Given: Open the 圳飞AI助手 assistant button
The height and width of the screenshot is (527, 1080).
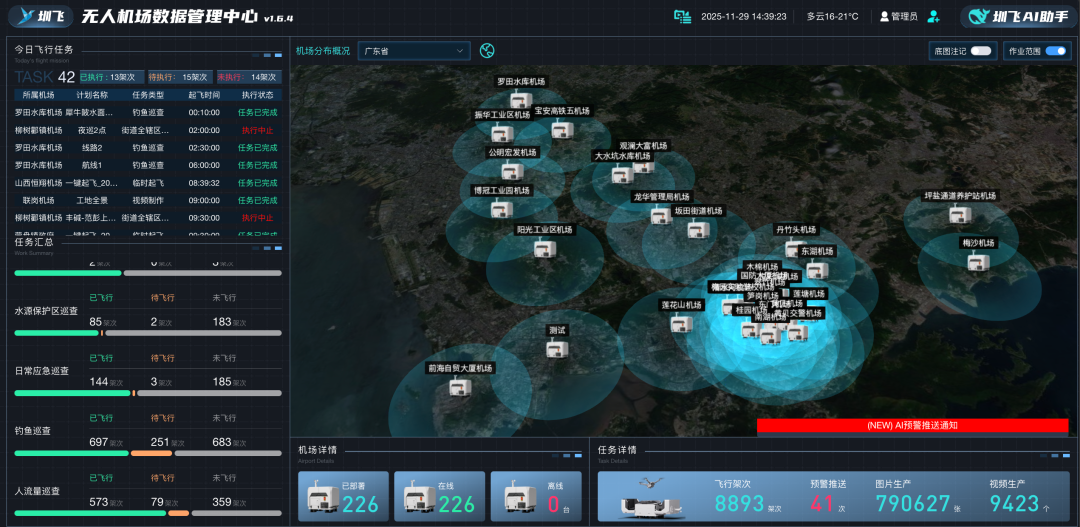Looking at the screenshot, I should coord(1015,17).
